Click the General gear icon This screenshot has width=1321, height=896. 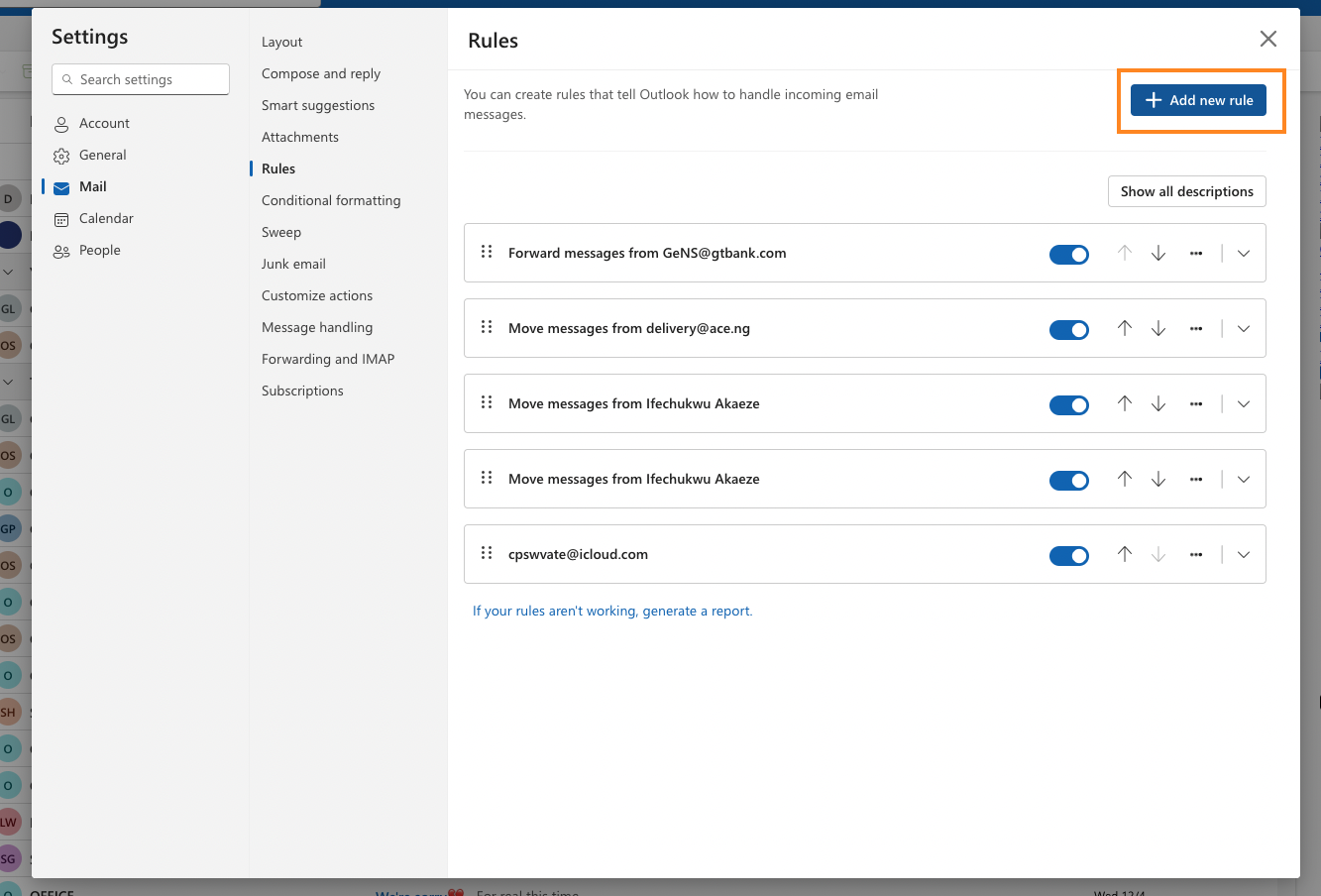[x=61, y=156]
